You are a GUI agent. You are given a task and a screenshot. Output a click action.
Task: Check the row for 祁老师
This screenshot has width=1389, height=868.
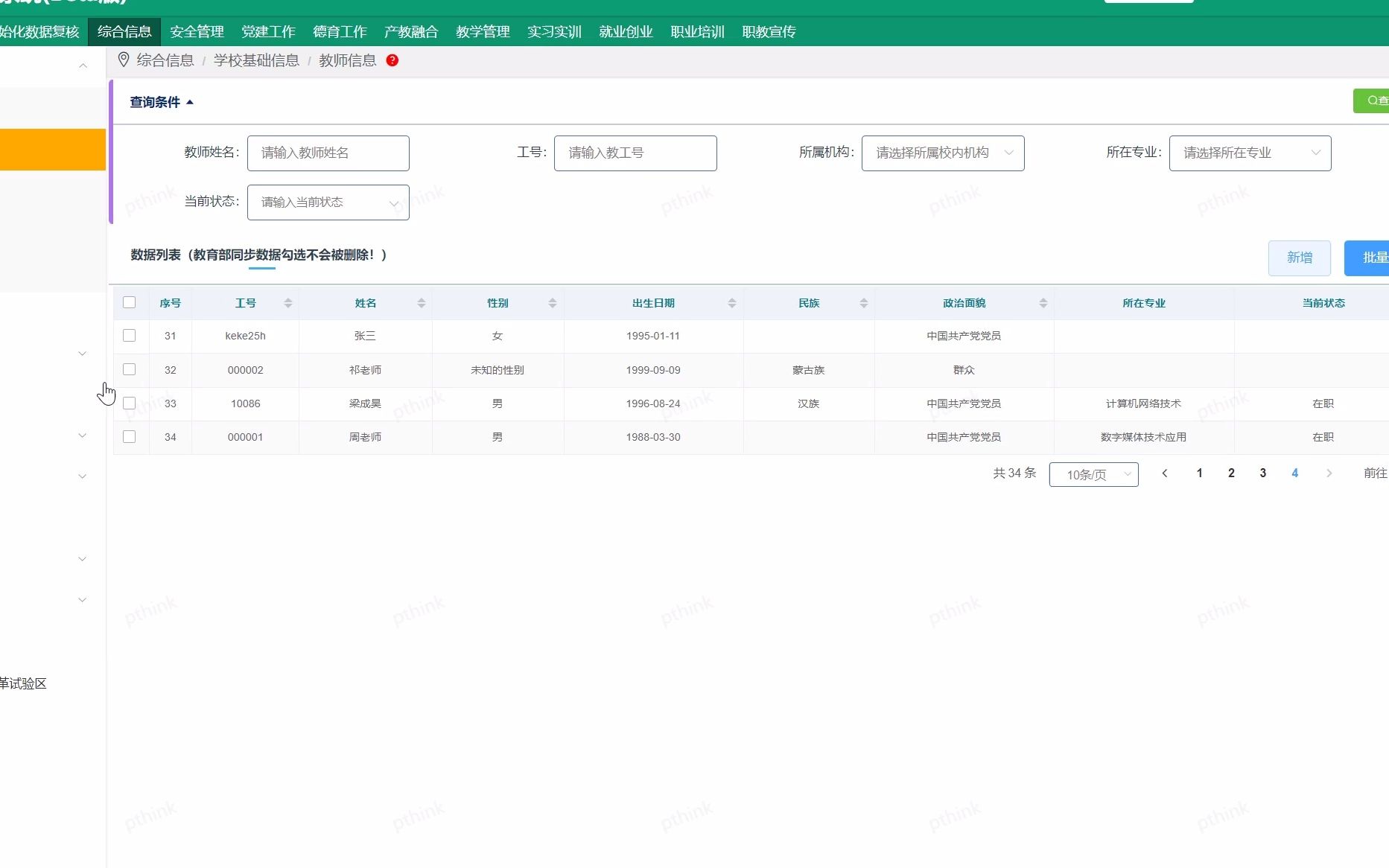(130, 369)
